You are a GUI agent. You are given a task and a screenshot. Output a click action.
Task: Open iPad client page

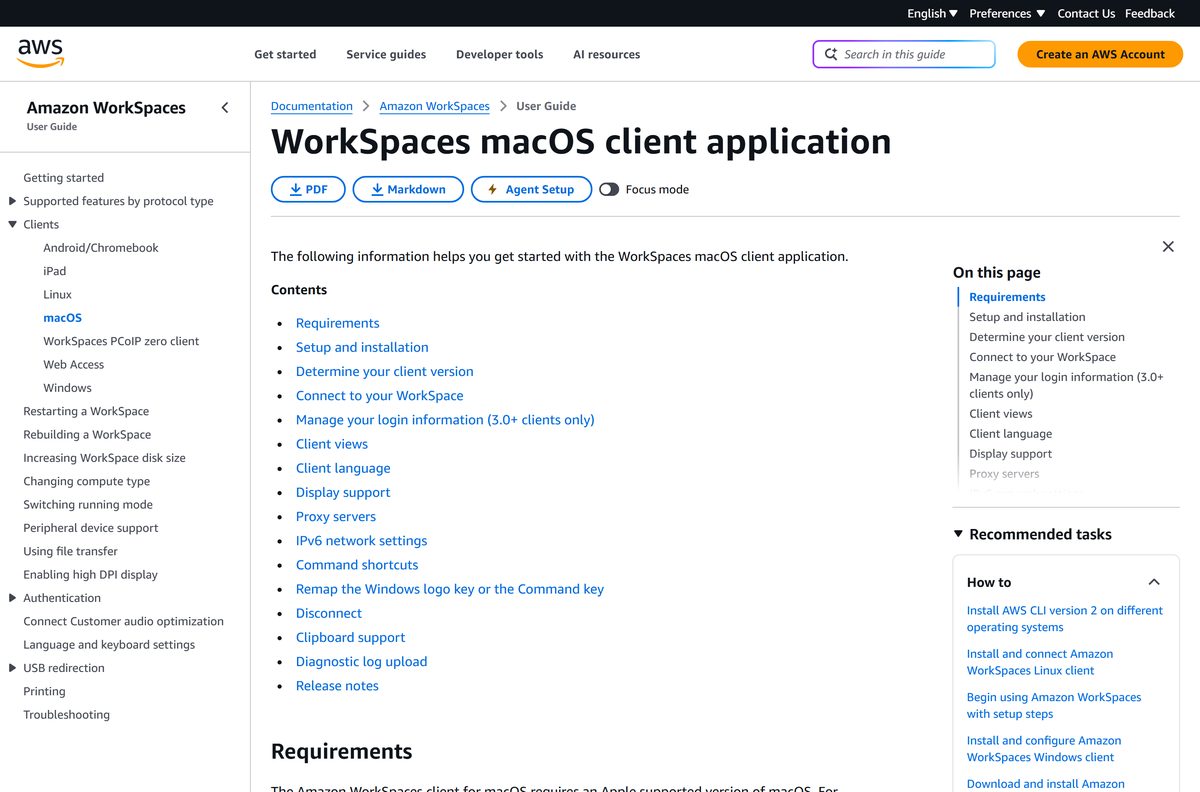tap(55, 271)
